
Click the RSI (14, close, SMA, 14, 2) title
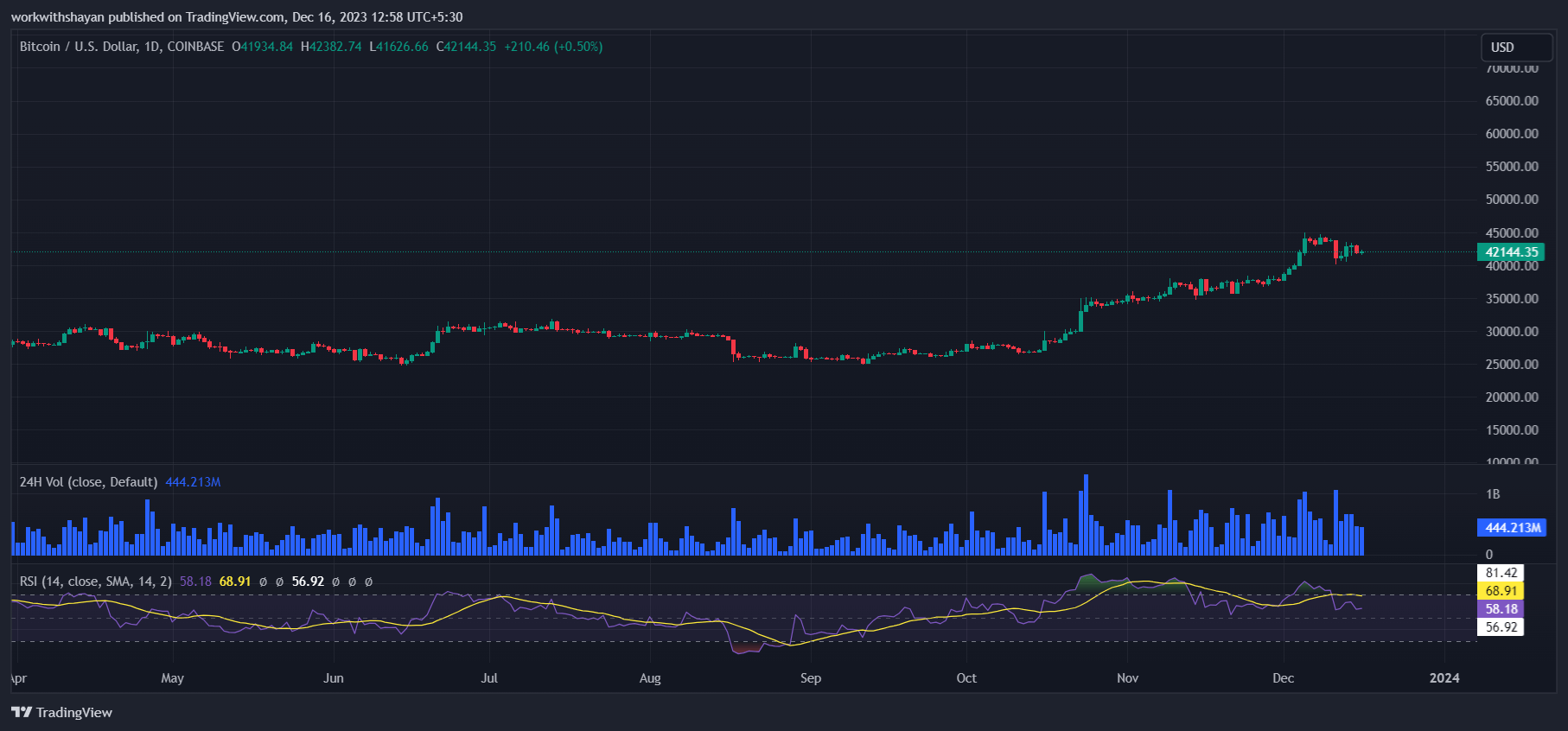click(96, 582)
